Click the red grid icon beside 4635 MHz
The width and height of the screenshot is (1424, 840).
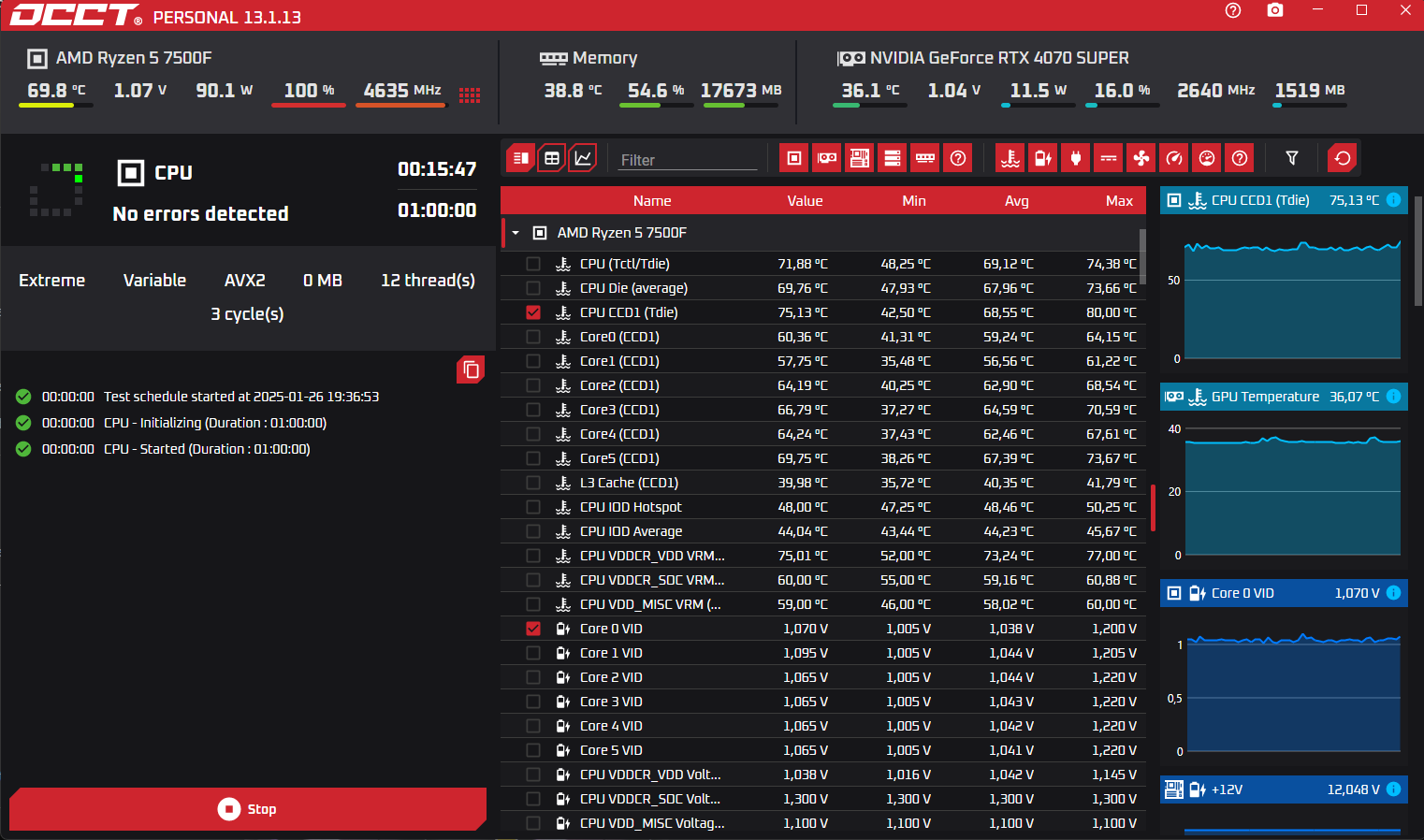click(470, 94)
